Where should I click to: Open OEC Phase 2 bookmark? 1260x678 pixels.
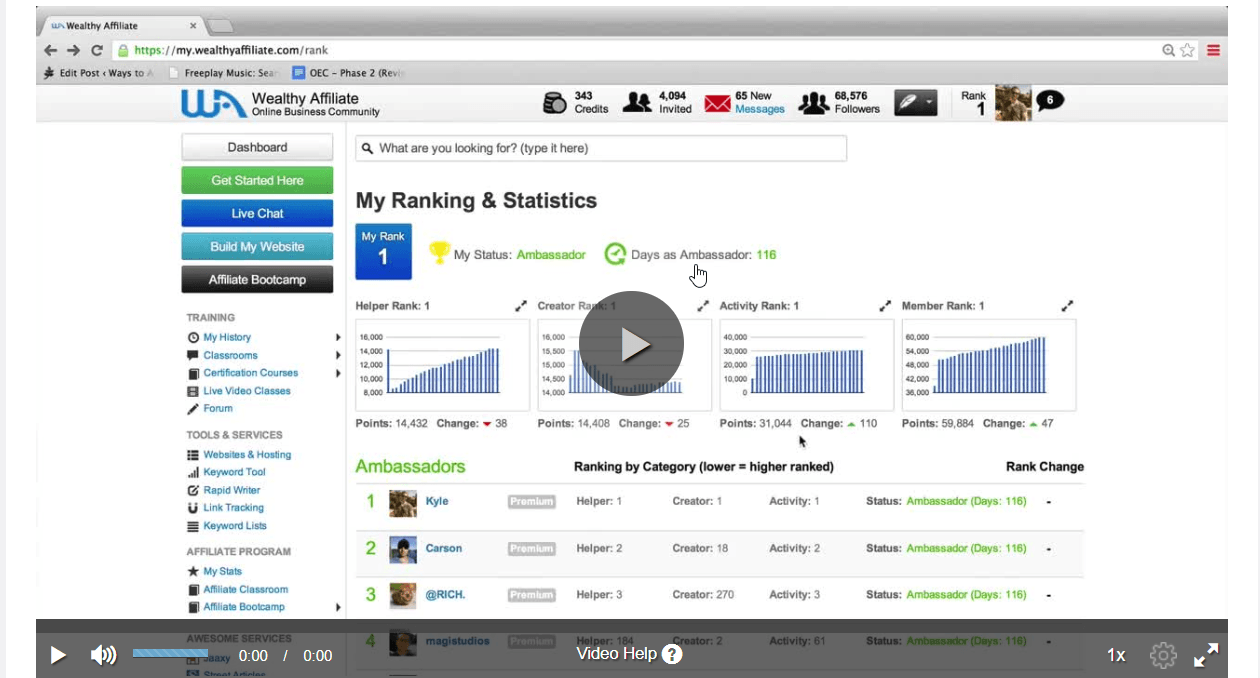click(348, 73)
